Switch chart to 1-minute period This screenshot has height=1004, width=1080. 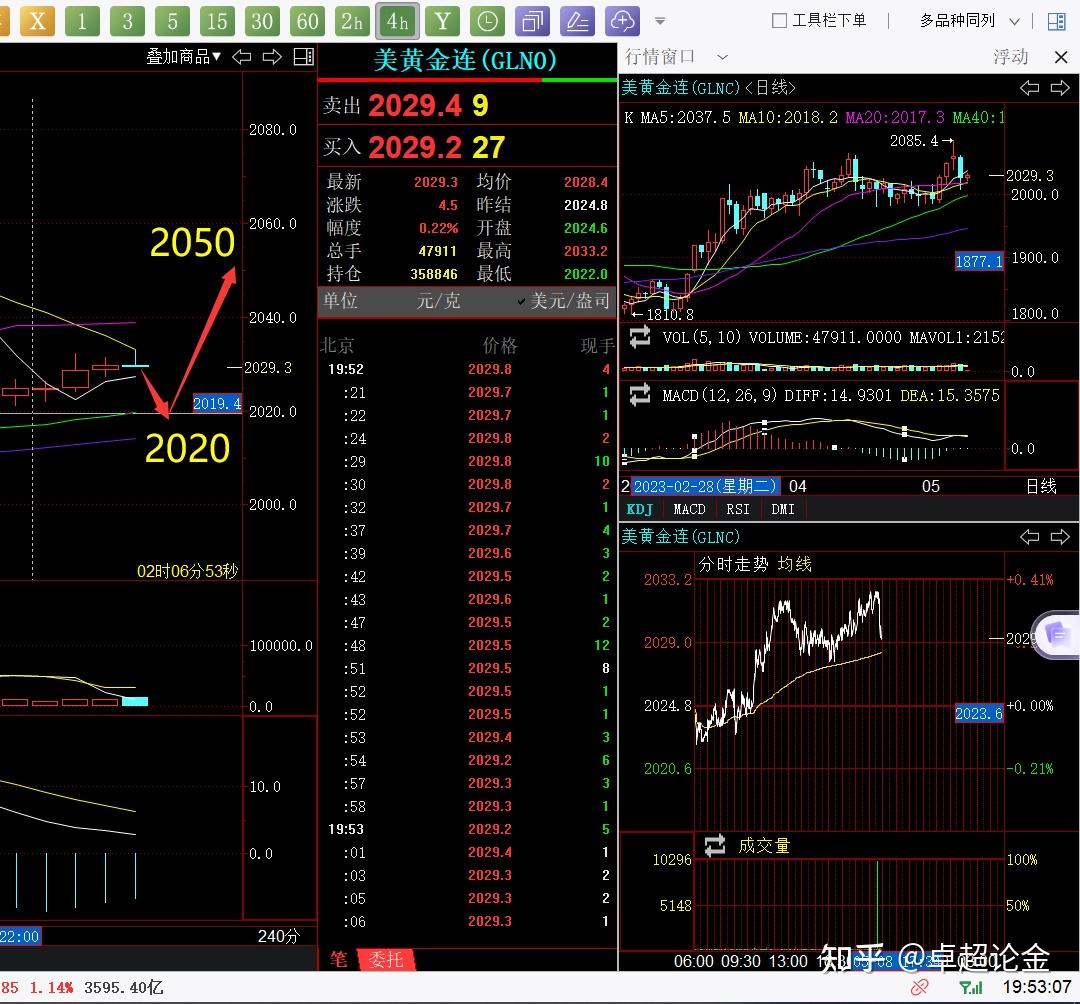[82, 21]
